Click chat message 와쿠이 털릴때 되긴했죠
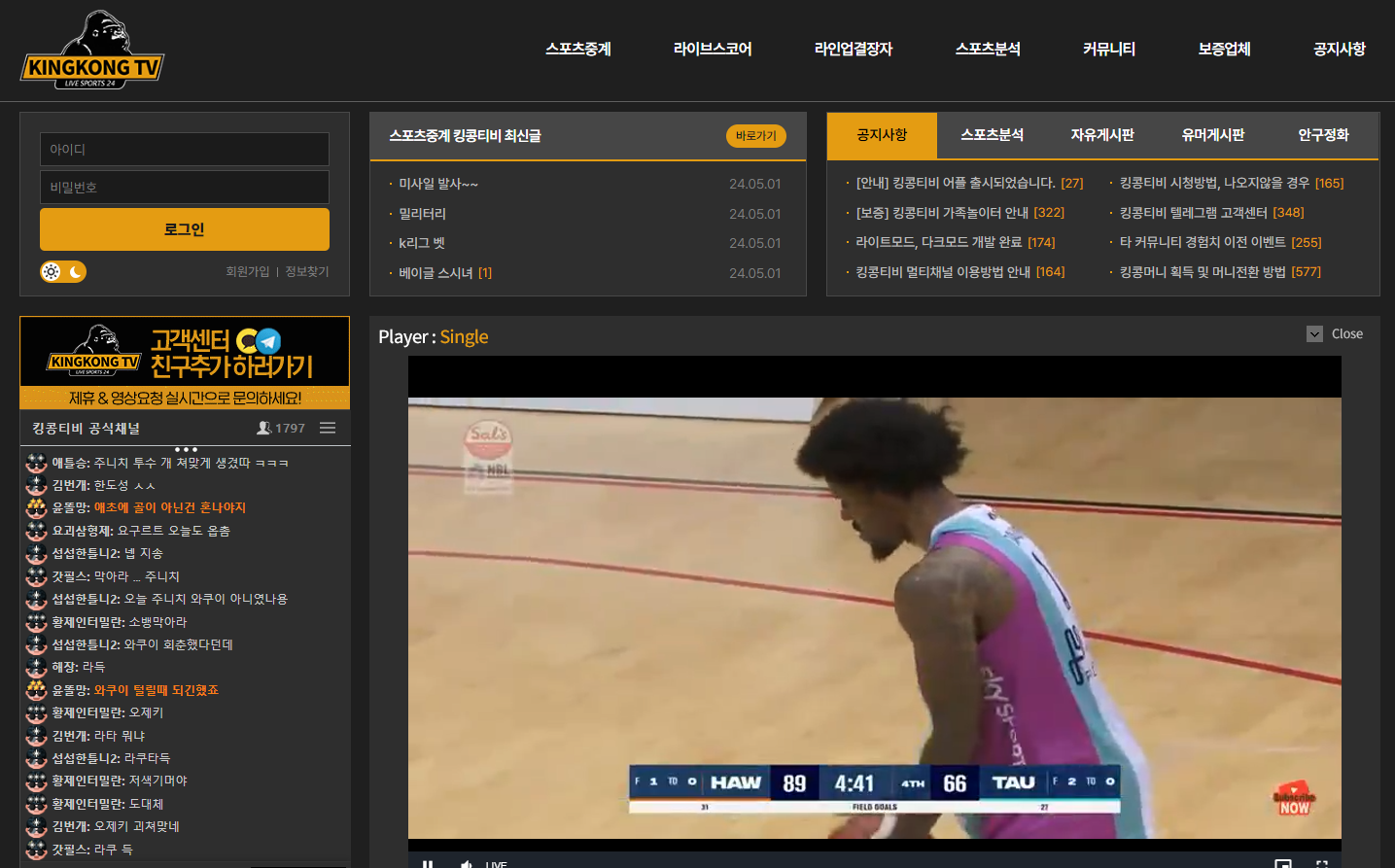 [157, 690]
